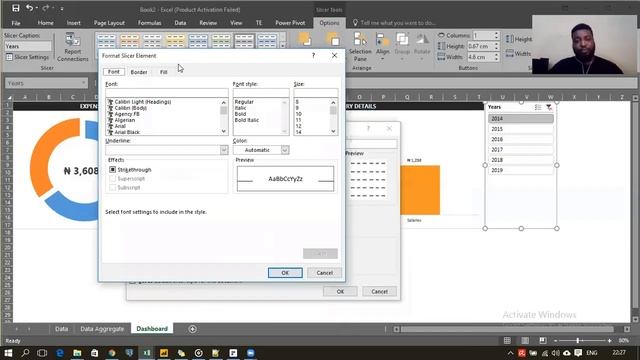The image size is (640, 360).
Task: Switch to Normal view in status bar
Action: pos(507,340)
